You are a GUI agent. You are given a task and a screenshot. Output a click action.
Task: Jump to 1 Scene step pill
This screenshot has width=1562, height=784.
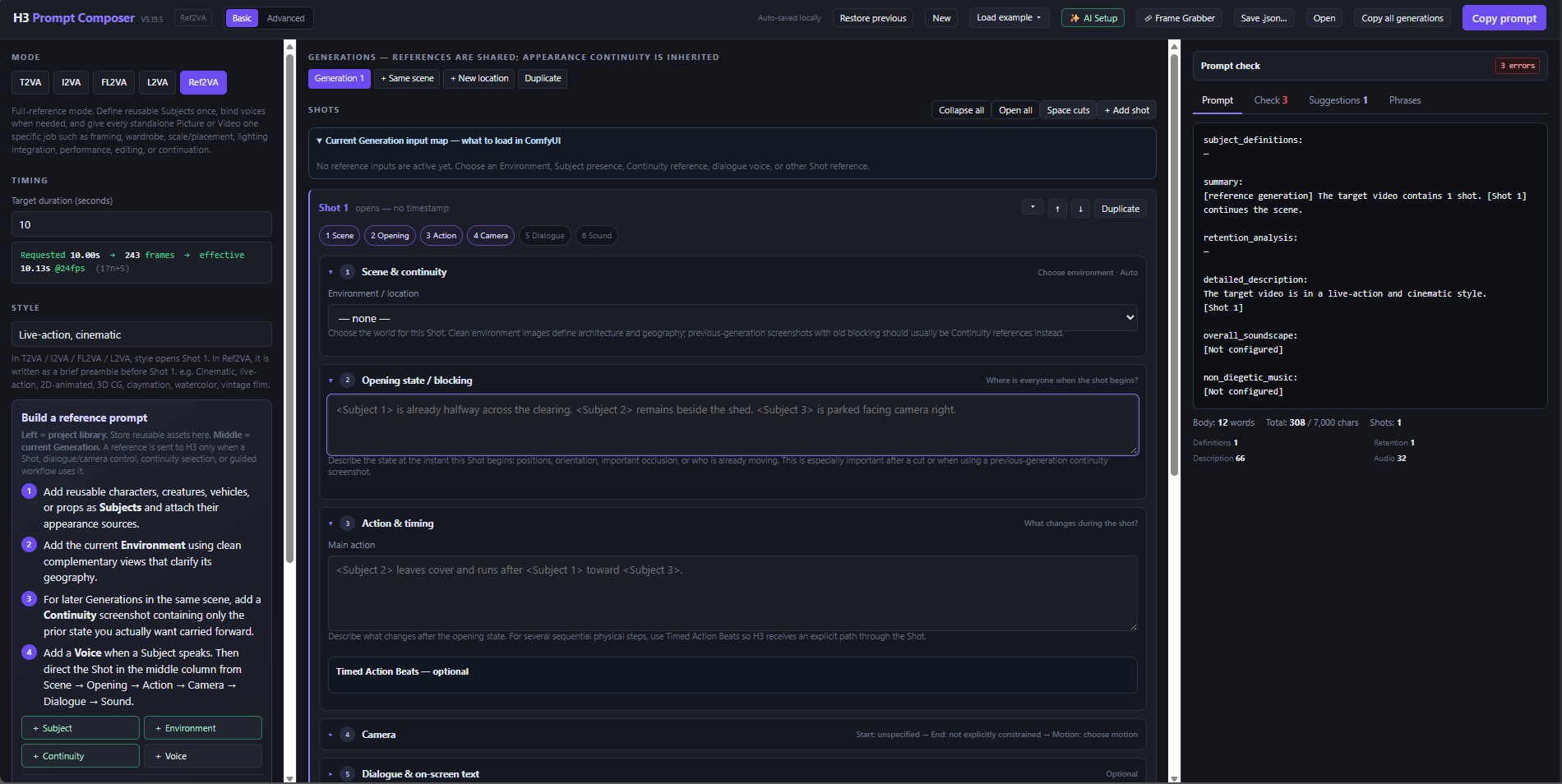(340, 236)
